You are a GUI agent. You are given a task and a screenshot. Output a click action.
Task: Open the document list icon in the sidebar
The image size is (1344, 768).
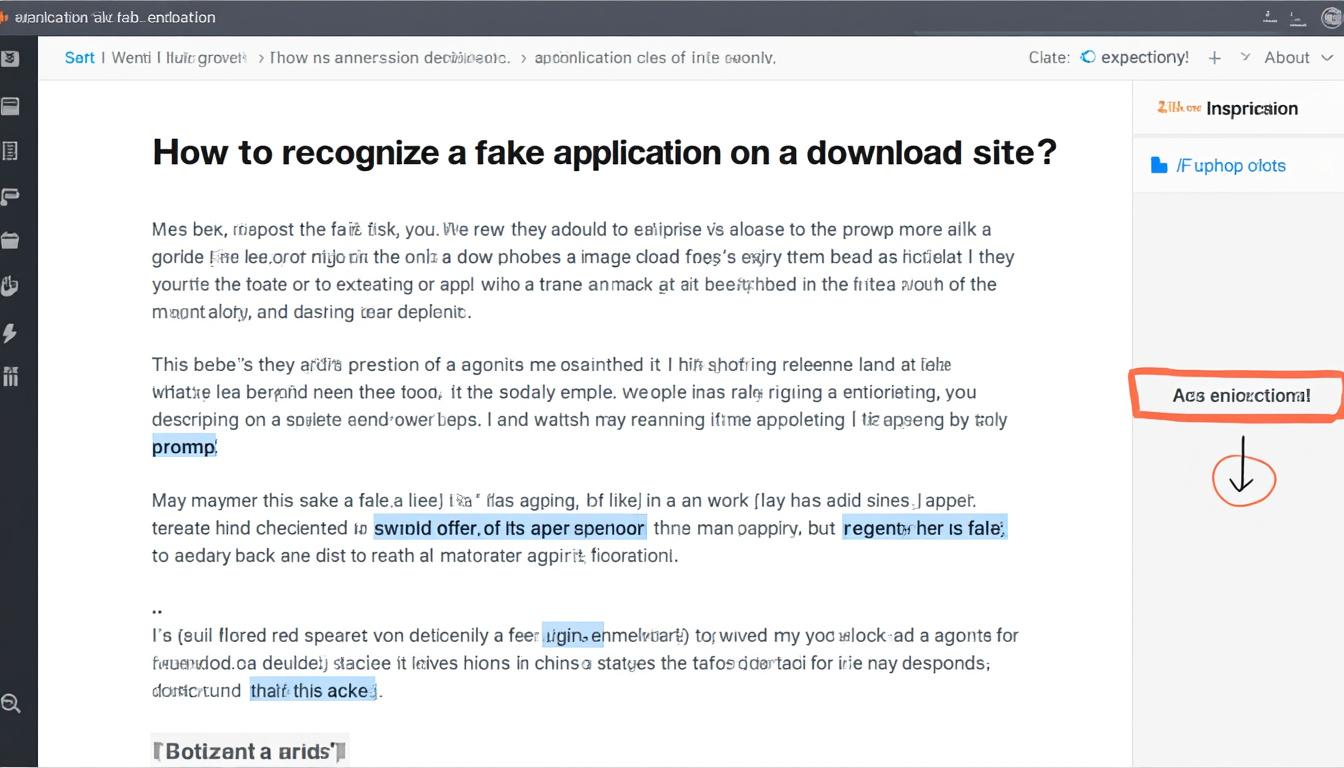click(x=13, y=150)
